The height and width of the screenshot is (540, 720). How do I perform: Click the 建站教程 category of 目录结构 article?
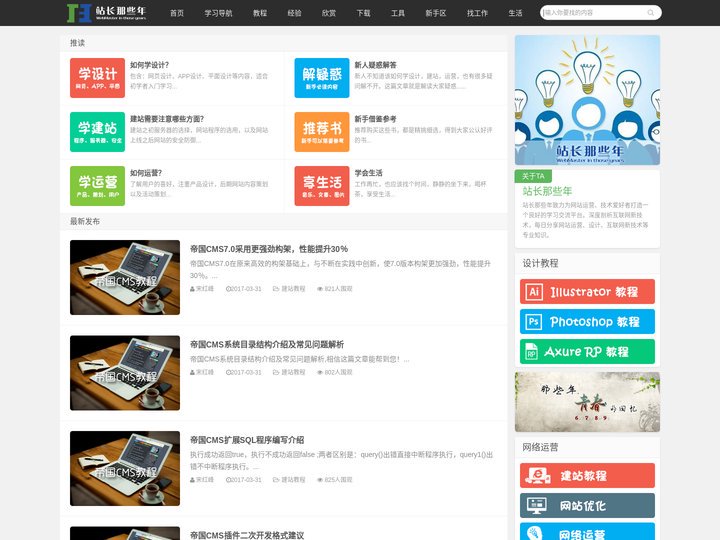(x=293, y=372)
